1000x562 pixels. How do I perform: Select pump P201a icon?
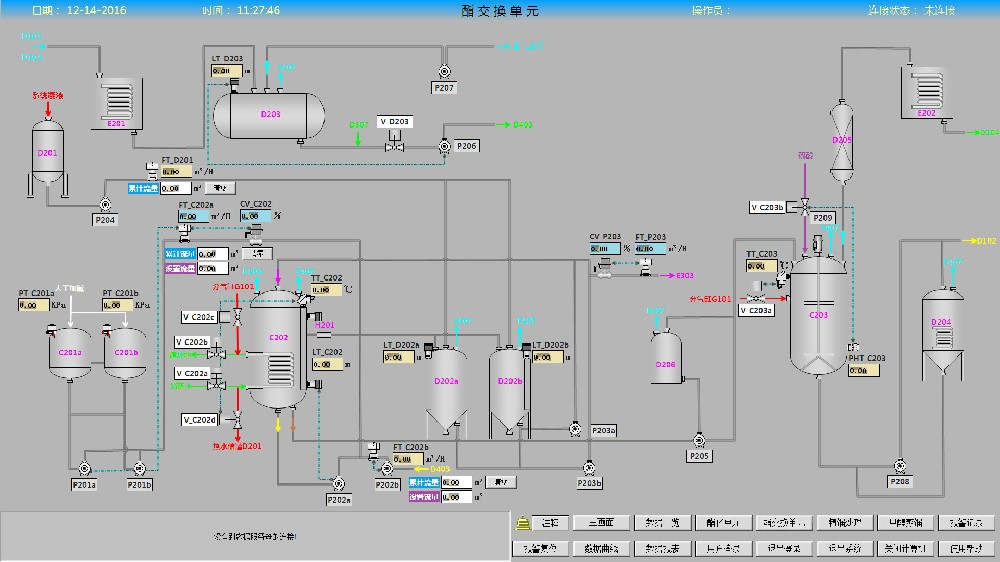click(83, 468)
